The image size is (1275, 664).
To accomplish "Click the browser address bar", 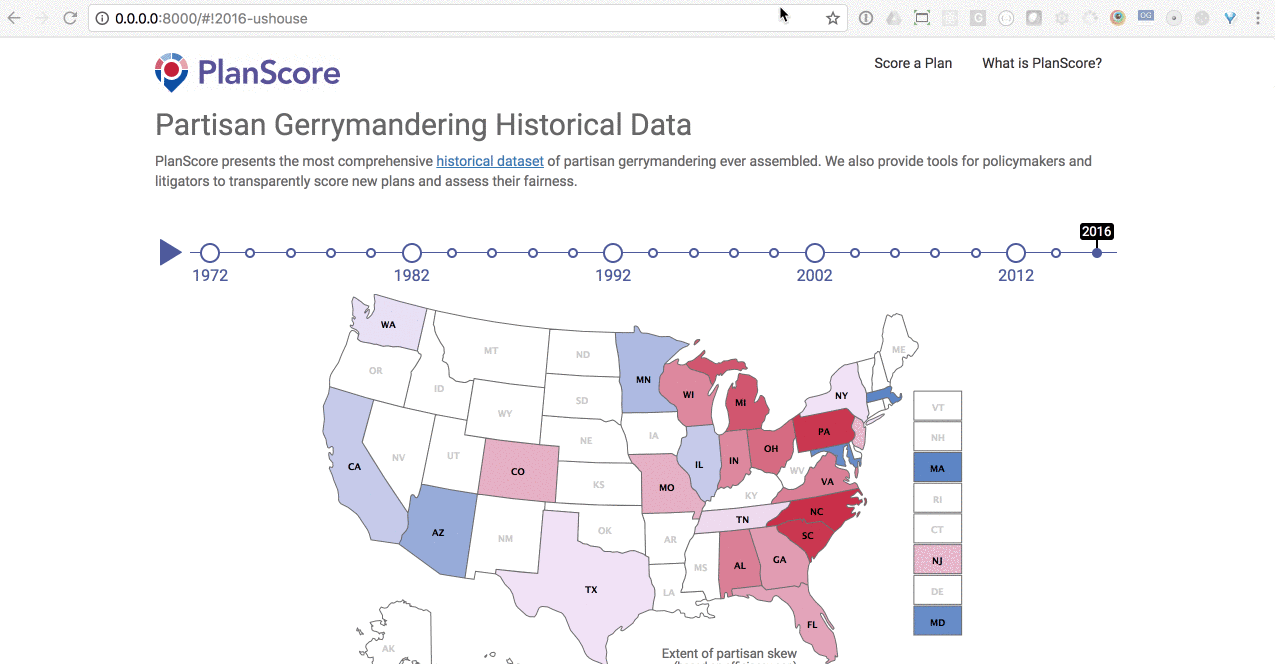I will tap(400, 17).
